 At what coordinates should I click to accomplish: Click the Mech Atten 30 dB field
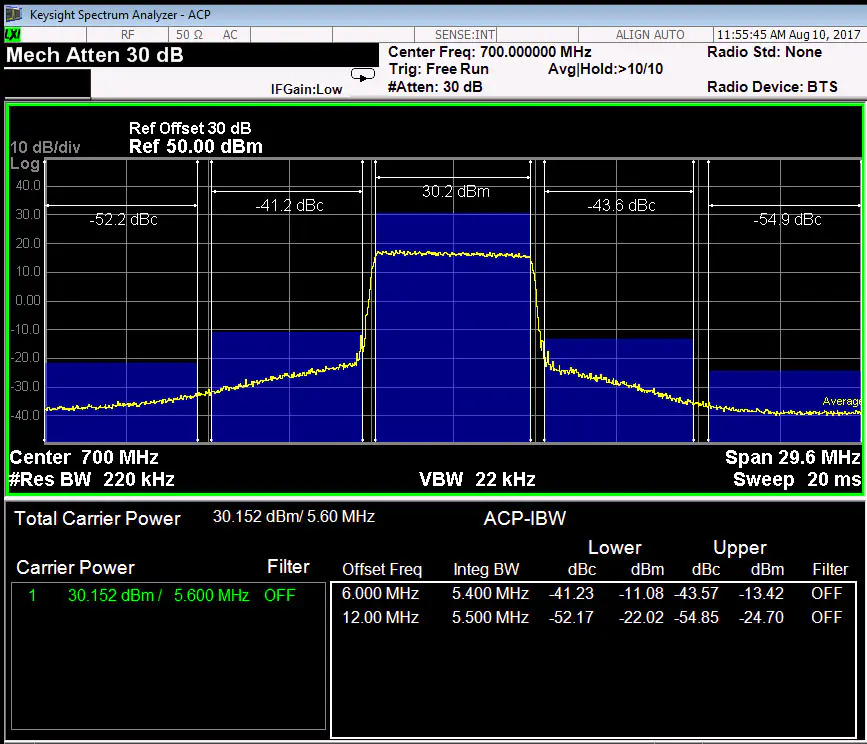click(95, 55)
